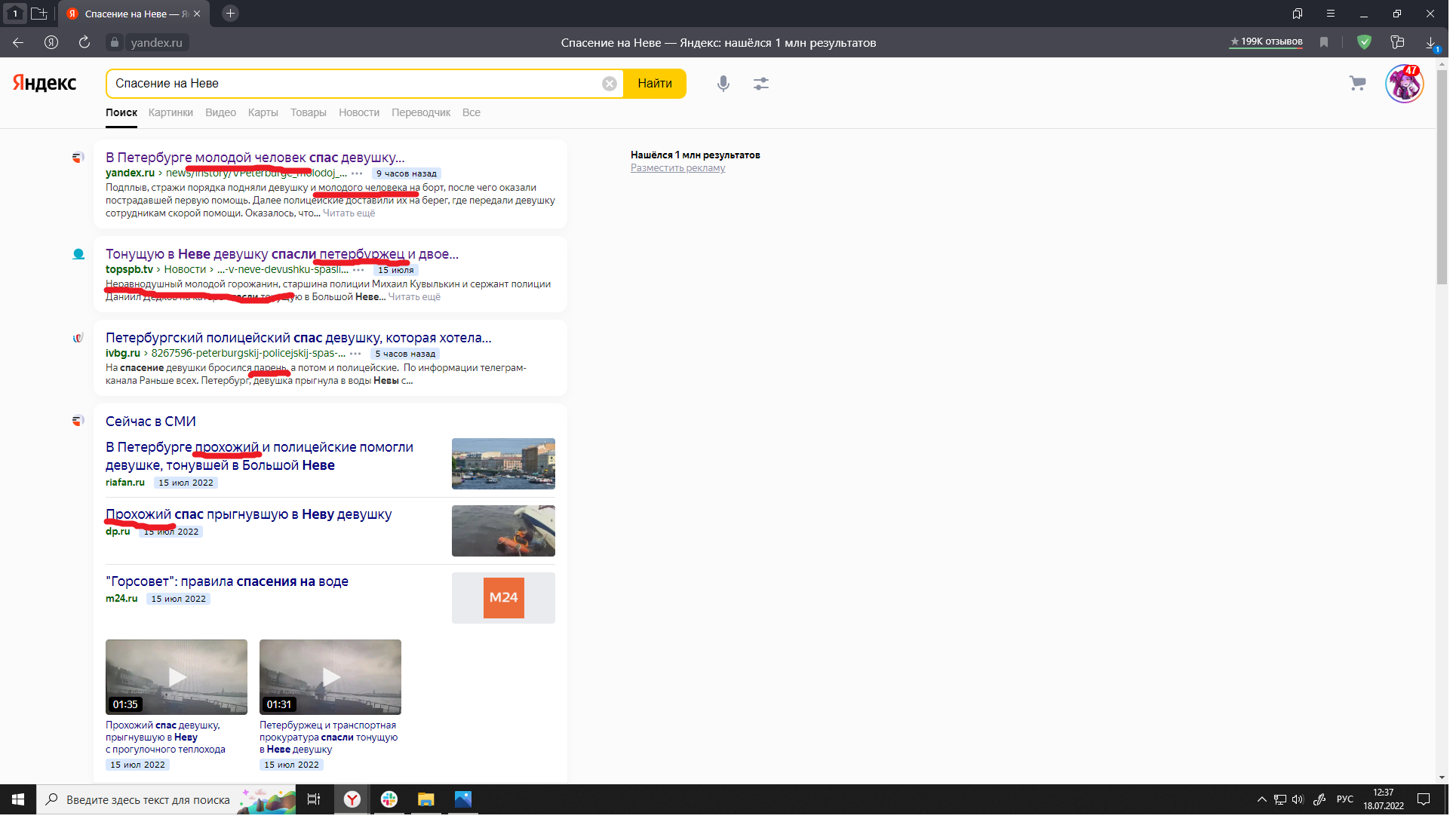Screen dimensions: 1456x825
Task: Open browser downloads
Action: click(1431, 43)
